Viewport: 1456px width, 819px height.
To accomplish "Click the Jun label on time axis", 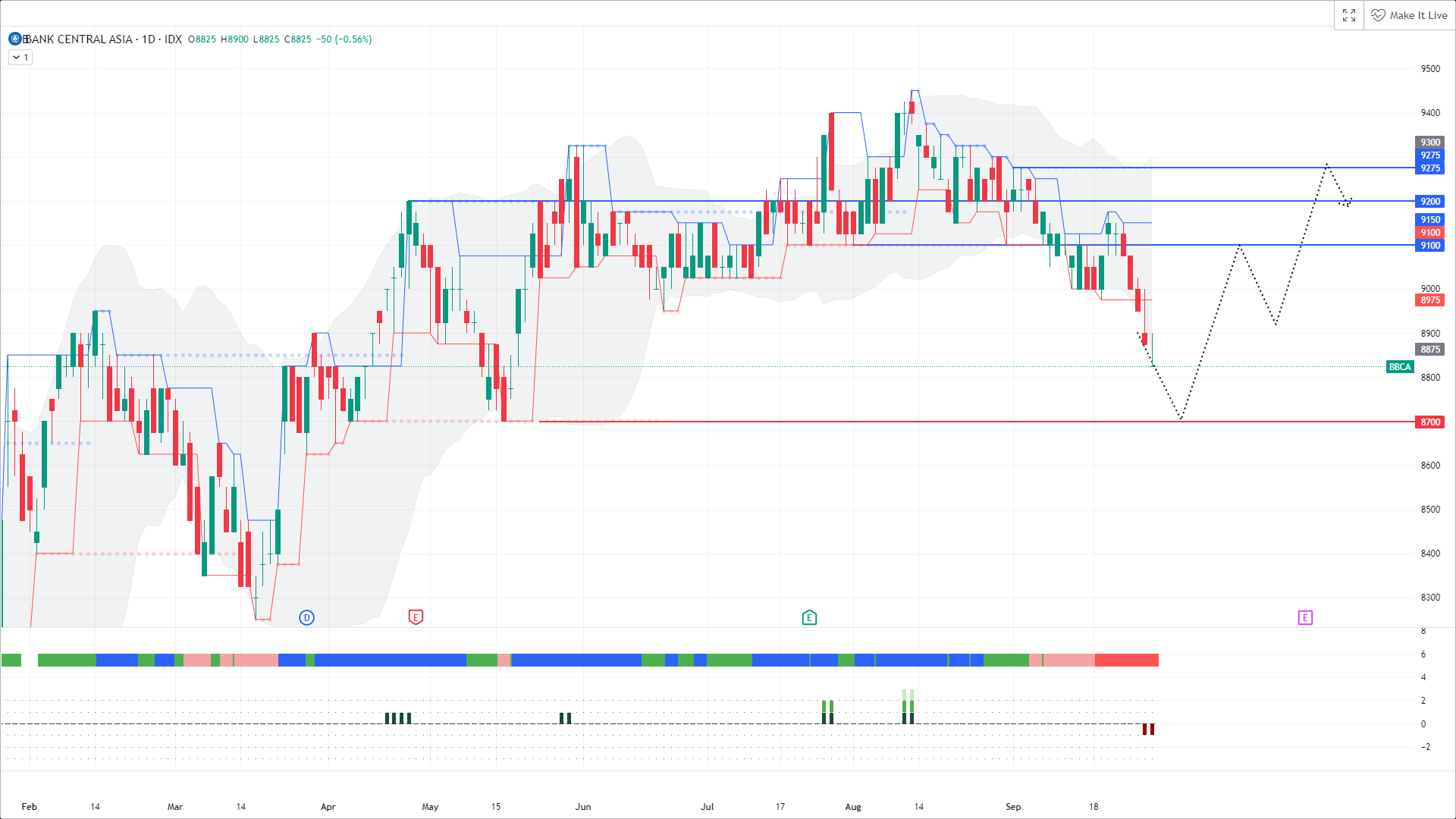I will coord(583,807).
